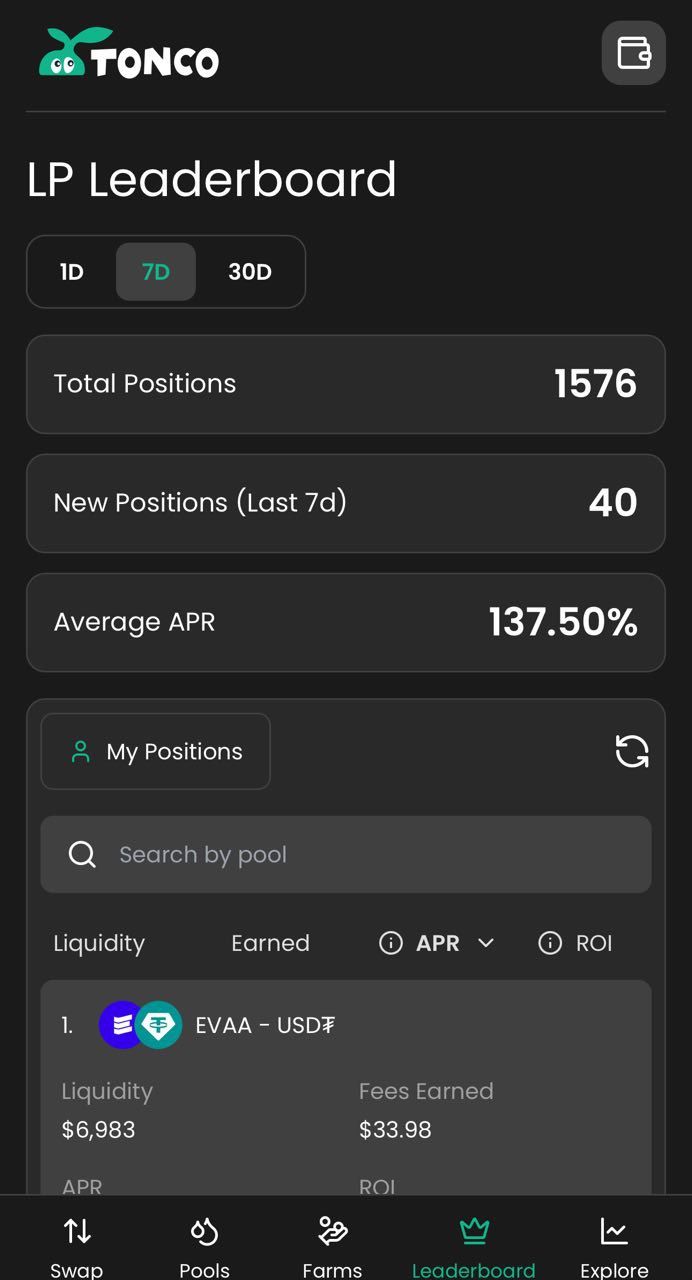Sort by the Earned column
The image size is (692, 1280).
click(x=270, y=943)
